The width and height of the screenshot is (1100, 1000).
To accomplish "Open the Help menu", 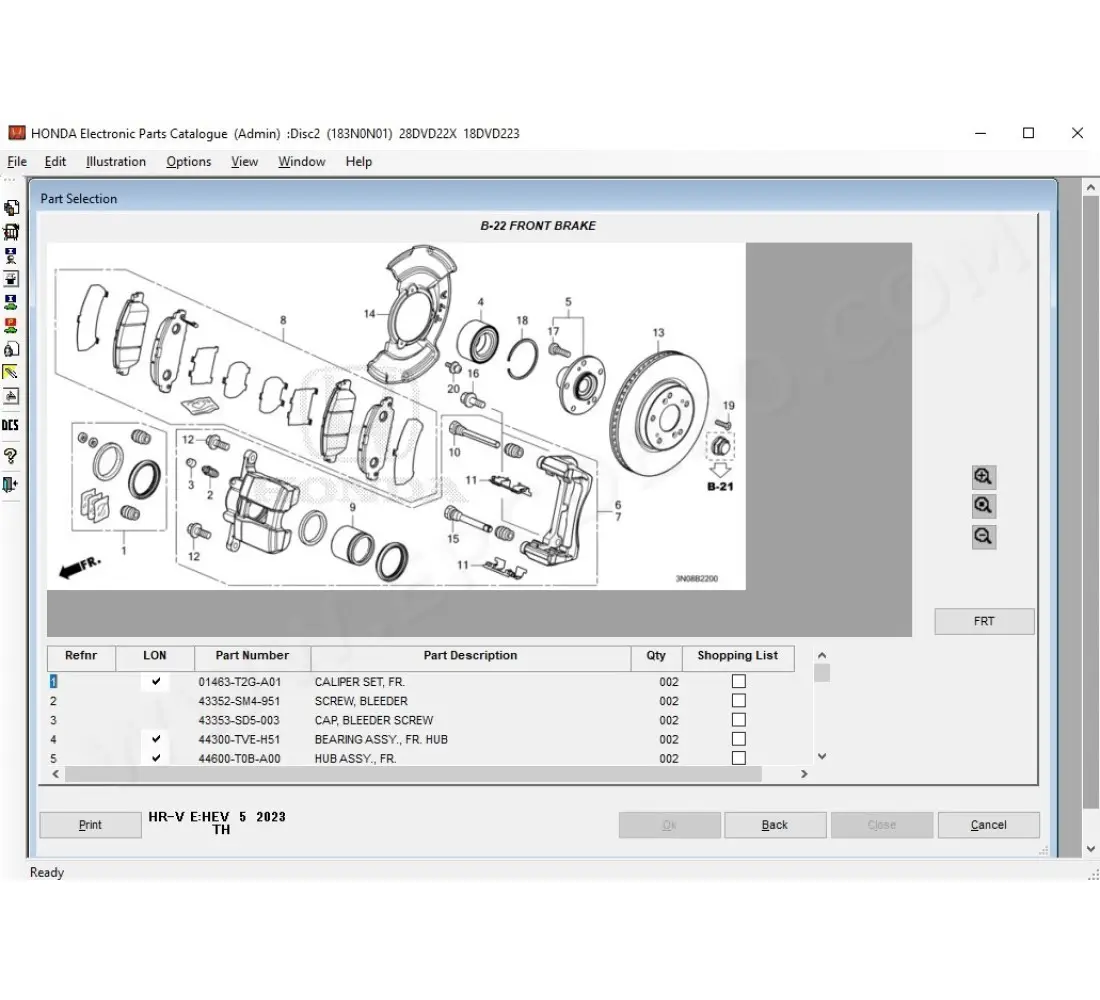I will 358,161.
